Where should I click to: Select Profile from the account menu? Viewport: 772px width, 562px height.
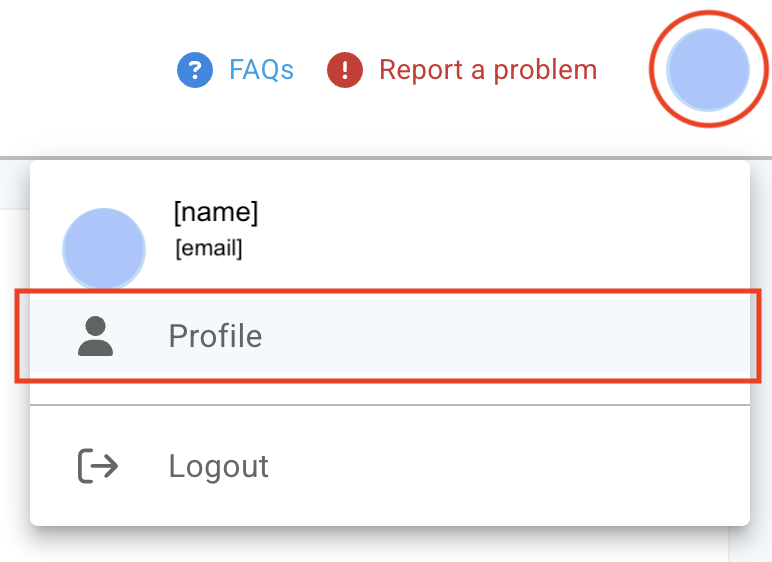[388, 337]
